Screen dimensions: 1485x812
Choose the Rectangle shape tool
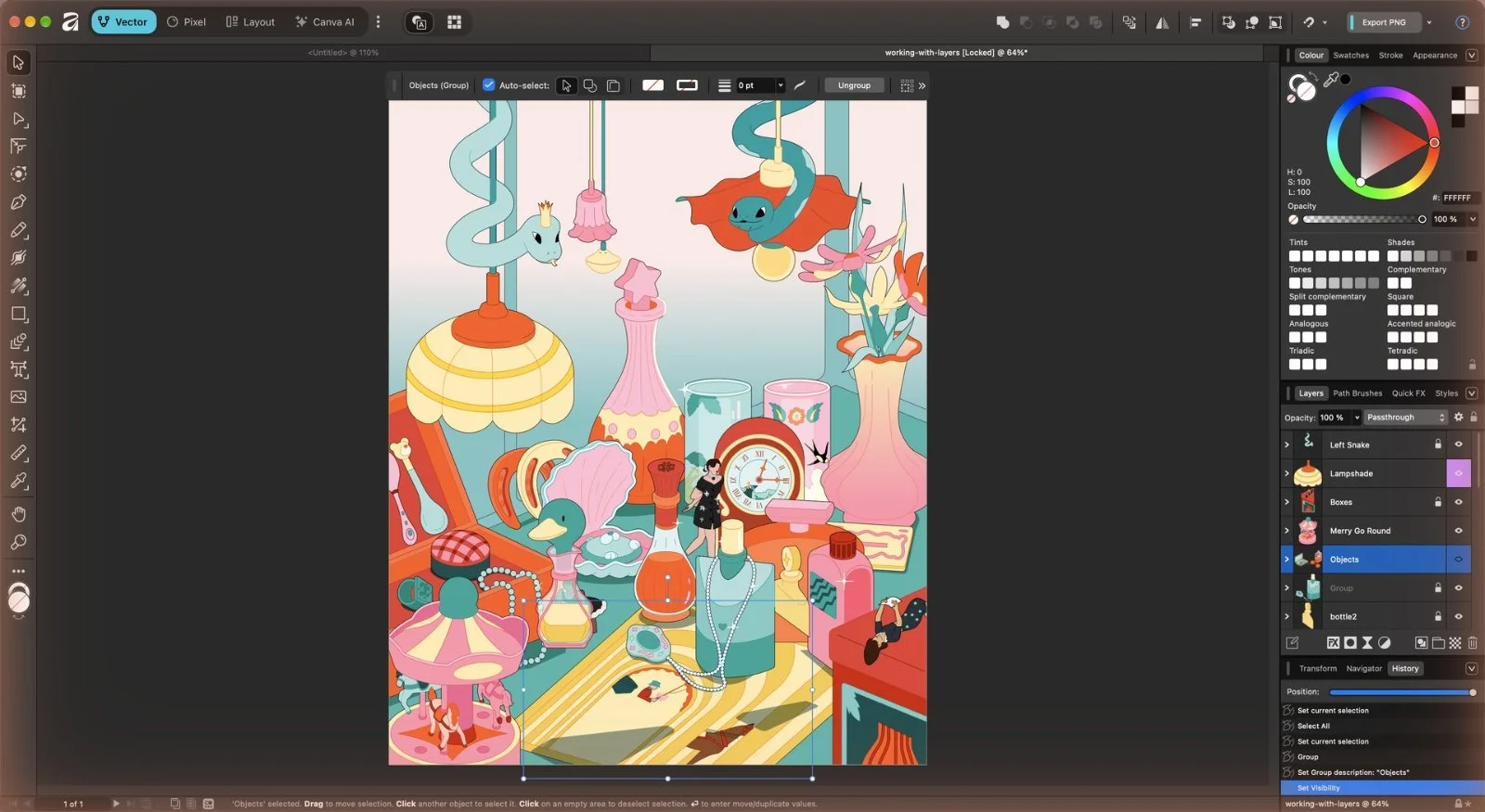coord(18,314)
